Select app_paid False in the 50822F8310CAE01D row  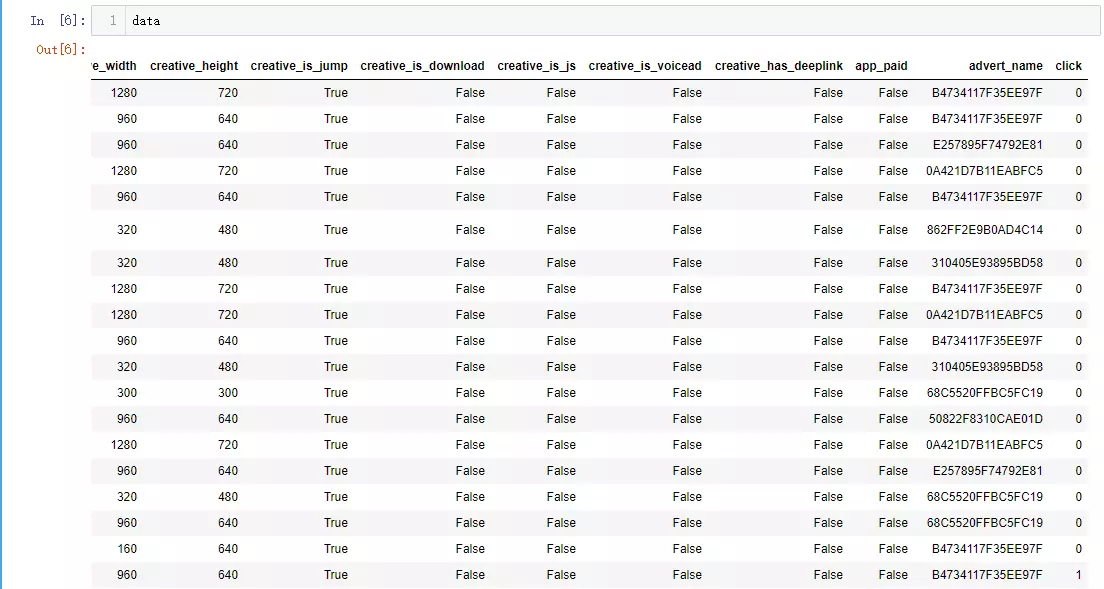coord(893,419)
